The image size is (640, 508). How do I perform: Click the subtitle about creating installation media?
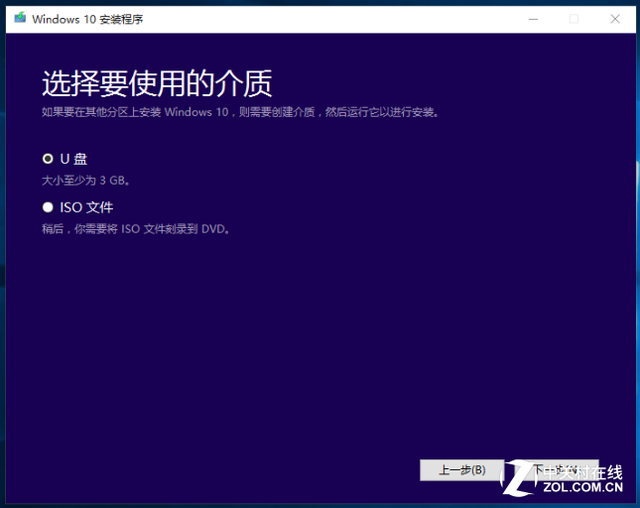tap(240, 112)
